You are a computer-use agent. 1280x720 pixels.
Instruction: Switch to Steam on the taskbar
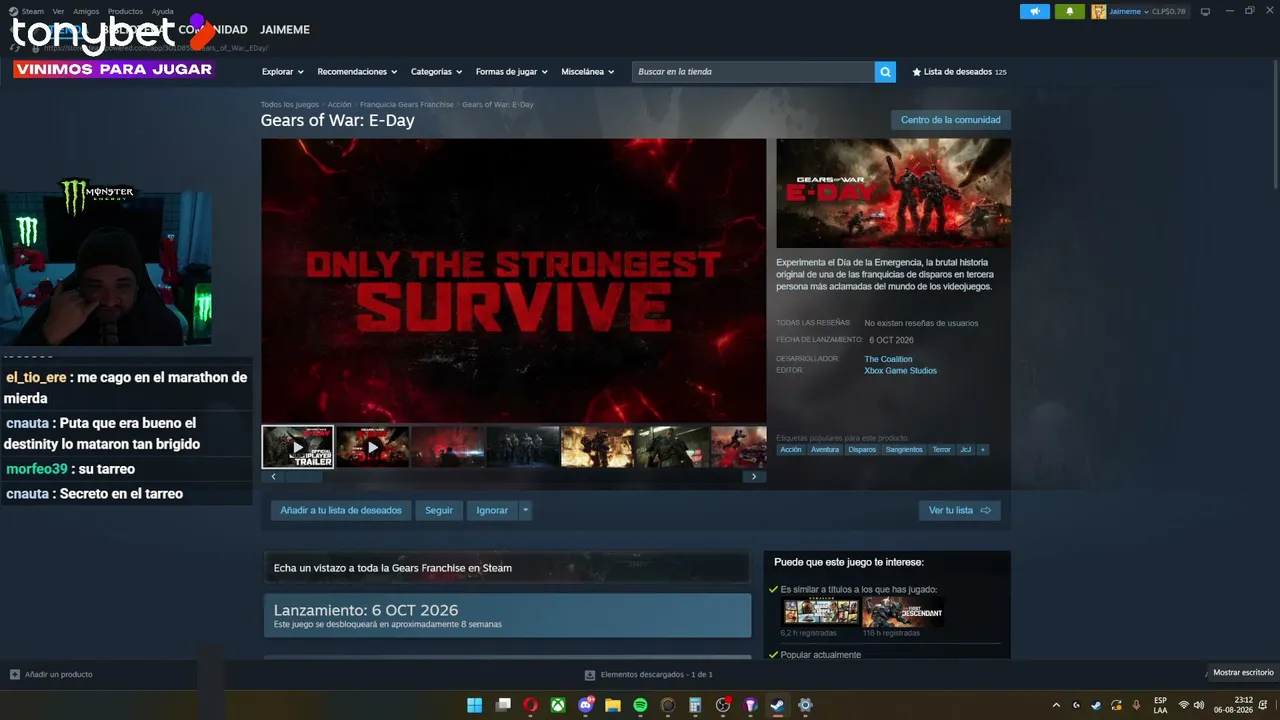(777, 705)
